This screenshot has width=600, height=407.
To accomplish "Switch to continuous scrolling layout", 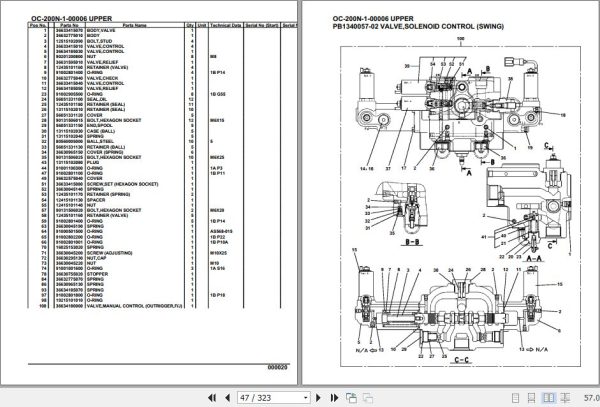I will click(532, 398).
